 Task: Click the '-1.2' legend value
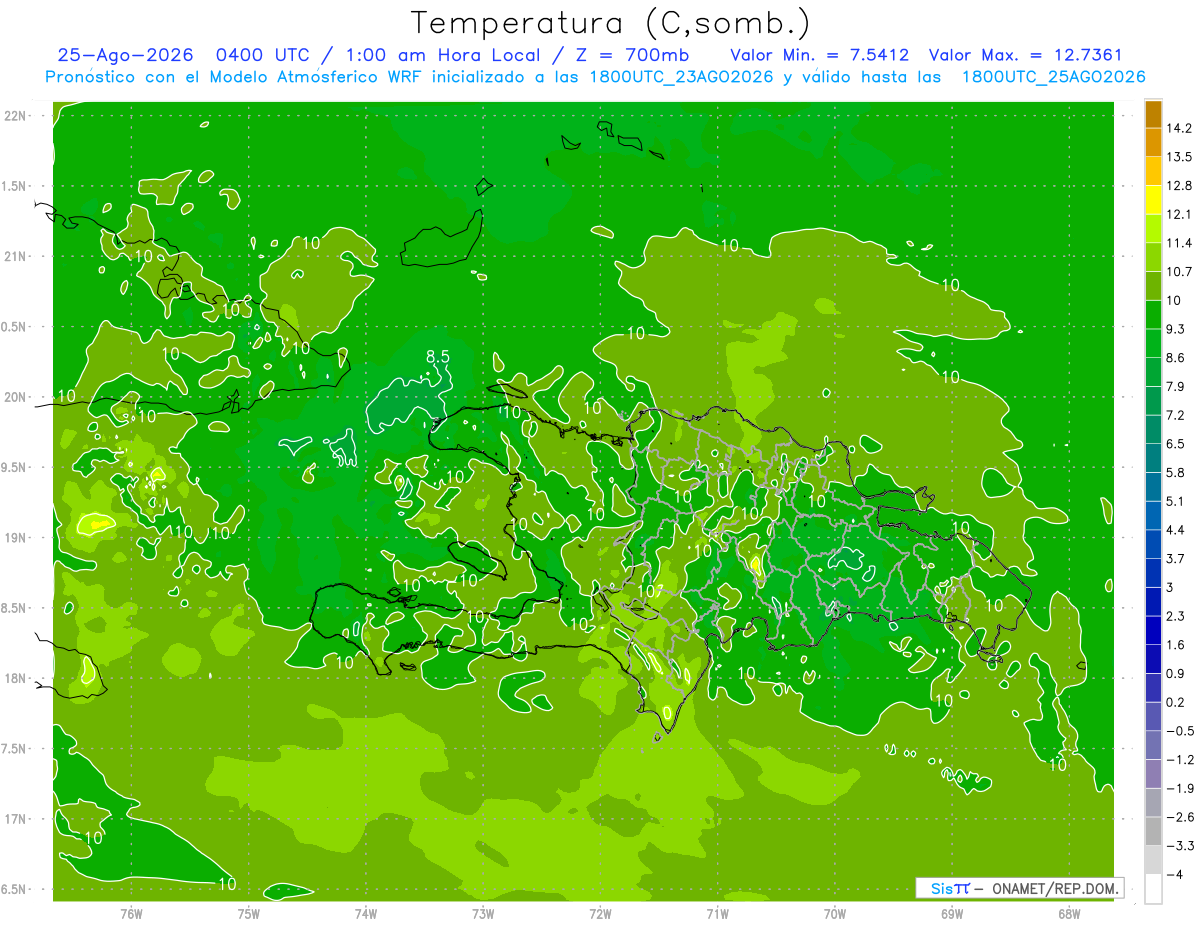point(1179,759)
